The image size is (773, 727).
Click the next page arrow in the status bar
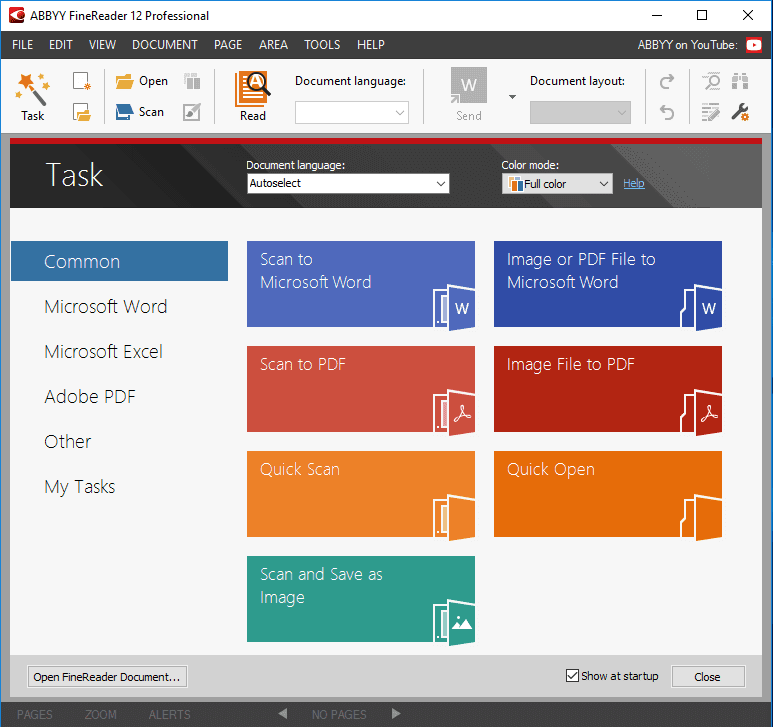(x=396, y=713)
